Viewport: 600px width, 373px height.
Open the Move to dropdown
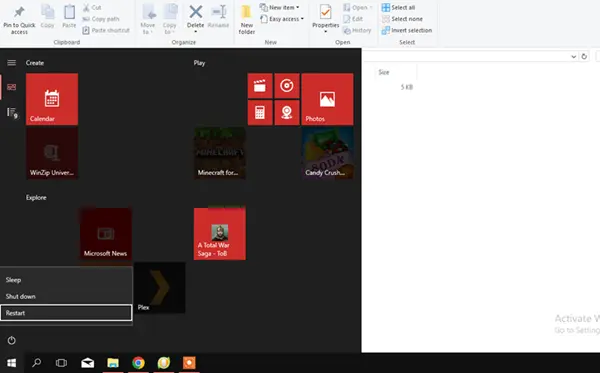tap(148, 20)
